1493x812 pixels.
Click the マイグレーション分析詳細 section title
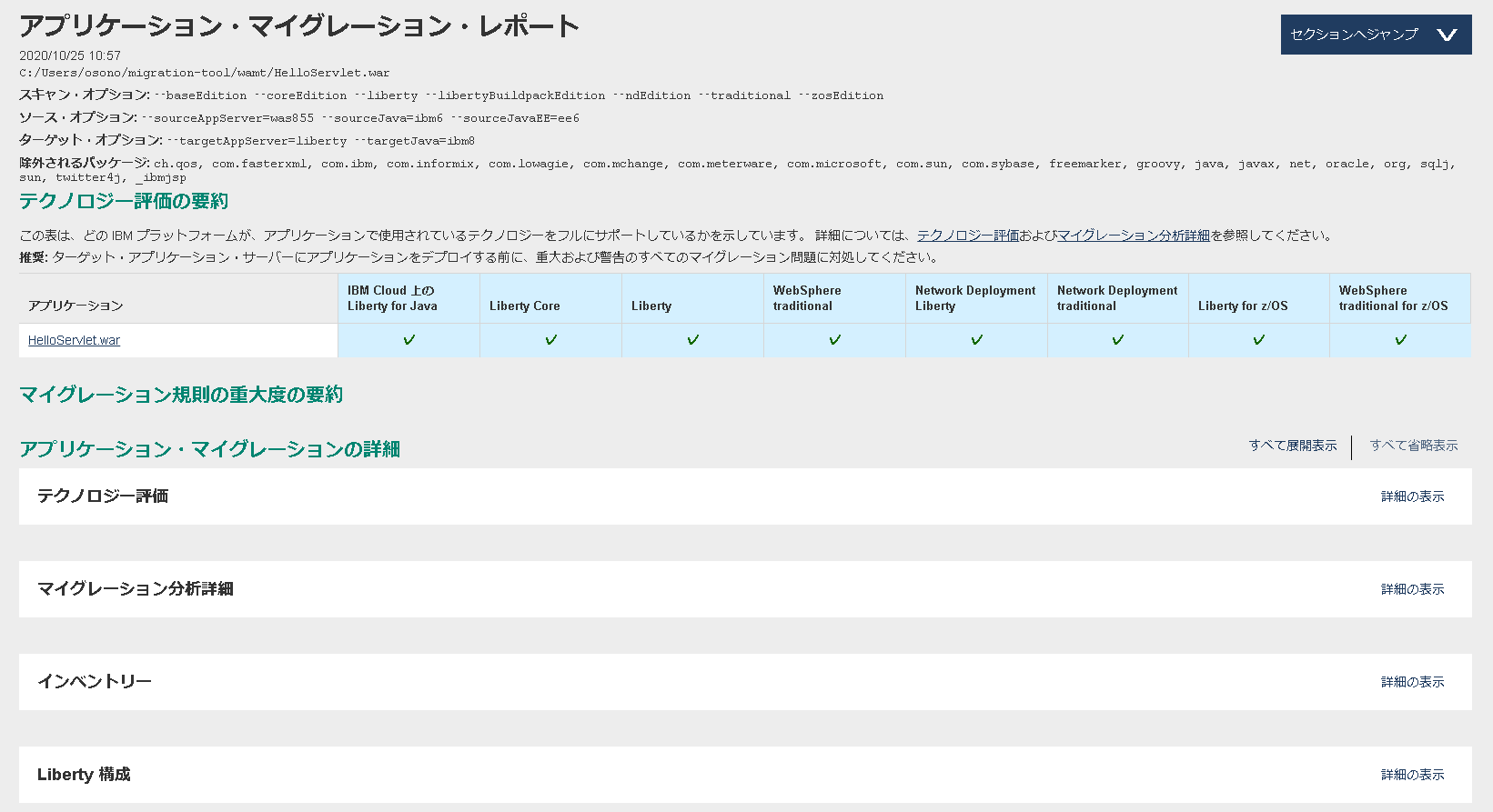point(136,589)
